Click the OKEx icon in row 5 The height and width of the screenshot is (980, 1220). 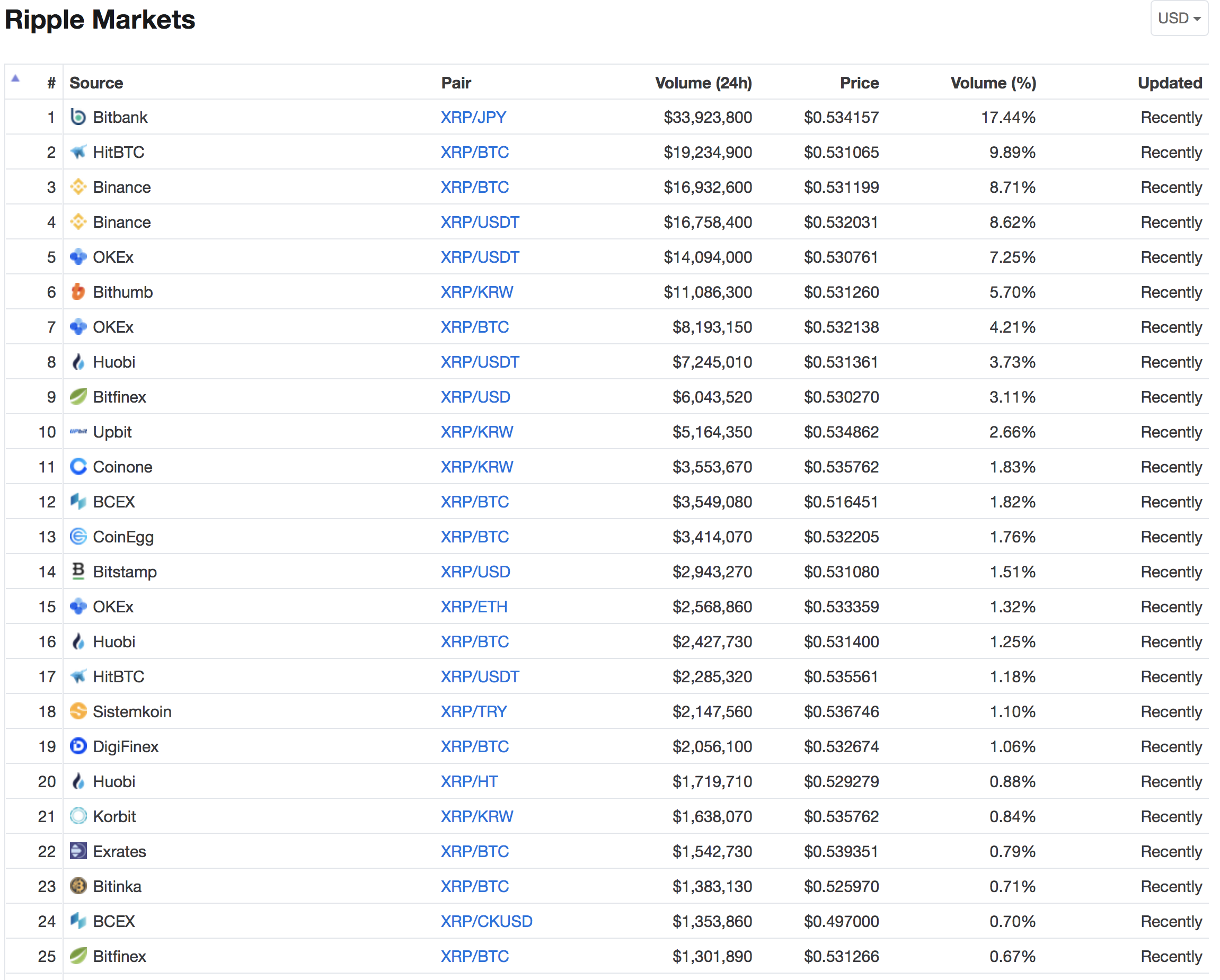[78, 257]
